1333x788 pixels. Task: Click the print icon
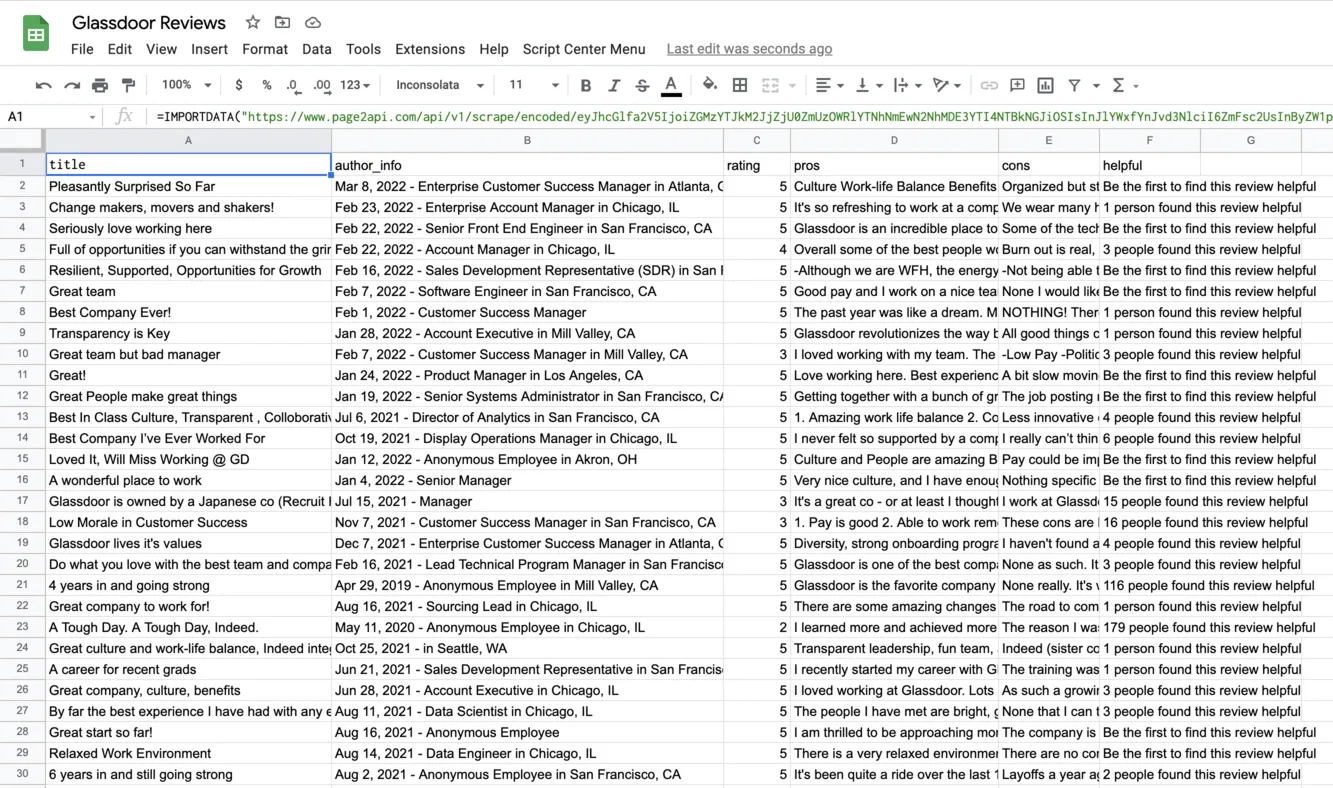click(100, 85)
